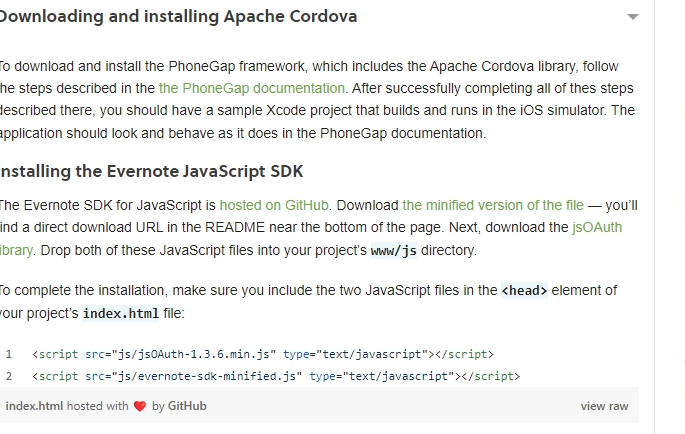Select code line number 1

pos(9,354)
